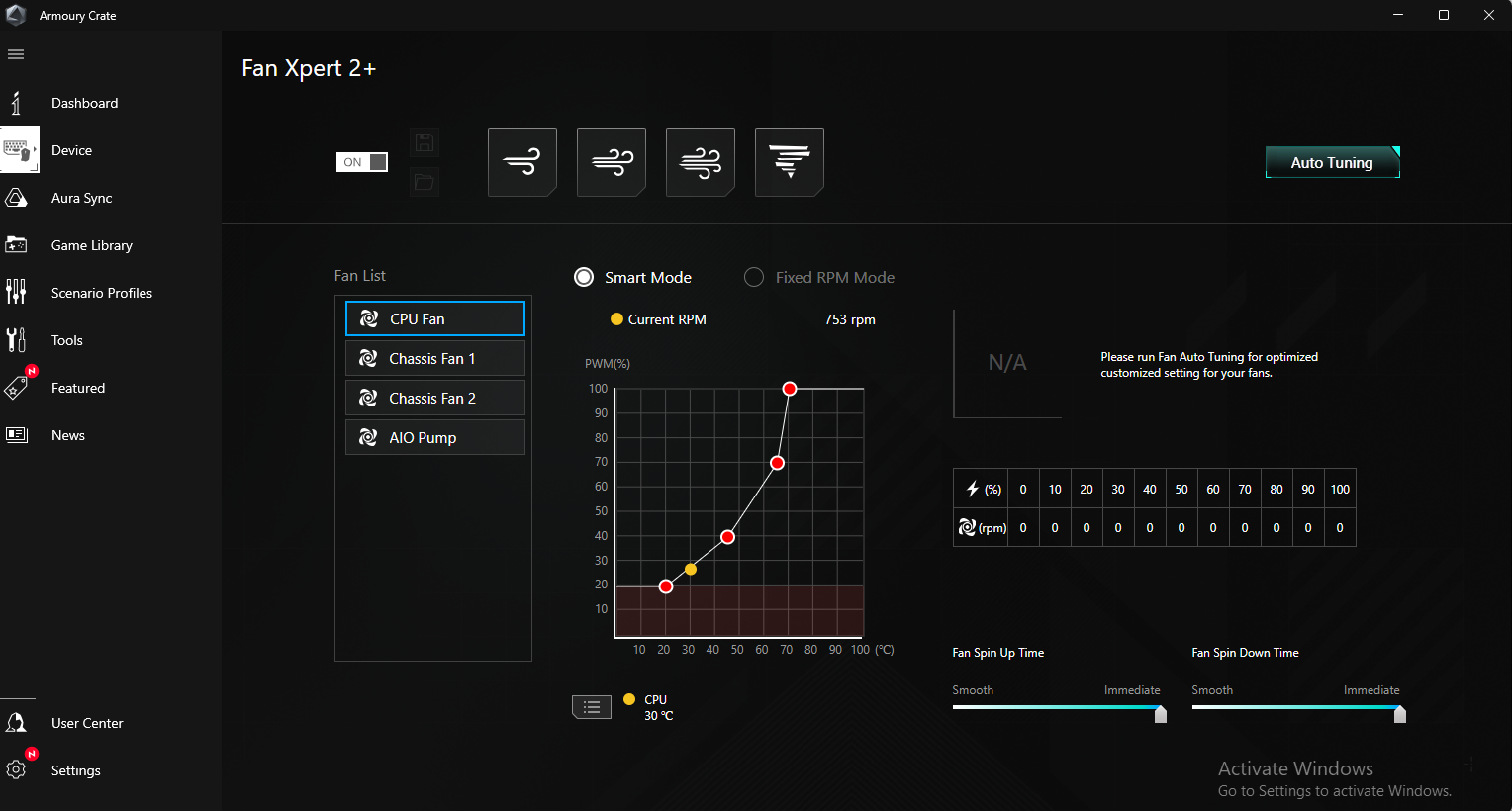This screenshot has width=1512, height=811.
Task: Click the Current RPM legend label
Action: pyautogui.click(x=667, y=319)
